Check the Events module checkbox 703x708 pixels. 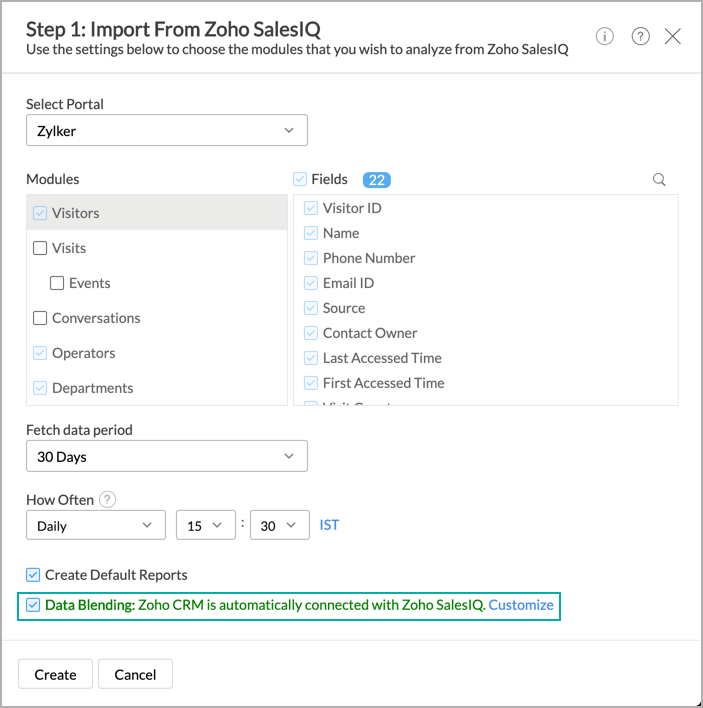(x=57, y=283)
